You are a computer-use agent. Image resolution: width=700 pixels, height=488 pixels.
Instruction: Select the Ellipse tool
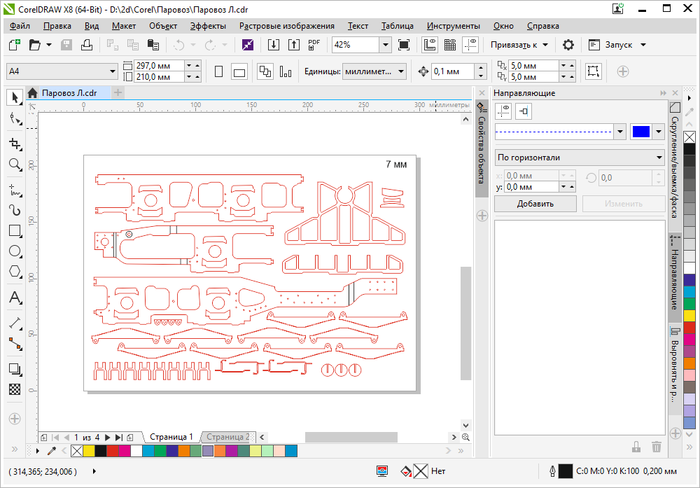pyautogui.click(x=15, y=252)
